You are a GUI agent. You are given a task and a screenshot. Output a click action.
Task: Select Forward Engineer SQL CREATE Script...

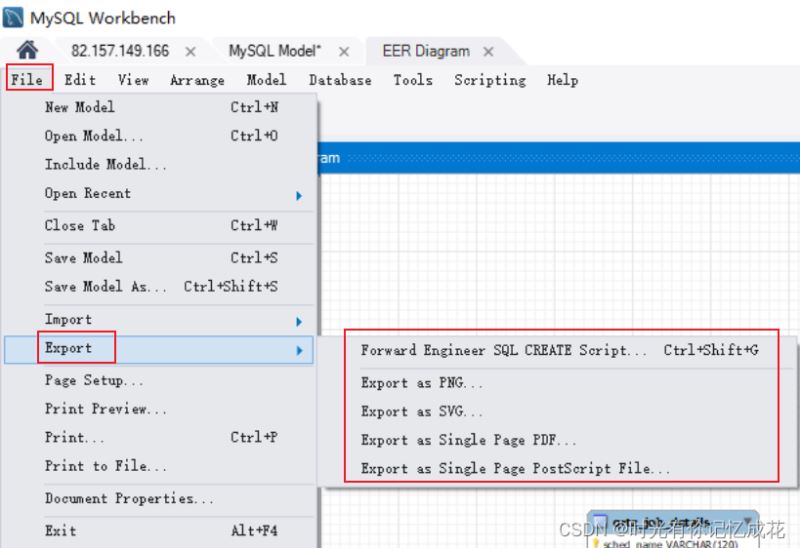pyautogui.click(x=559, y=351)
